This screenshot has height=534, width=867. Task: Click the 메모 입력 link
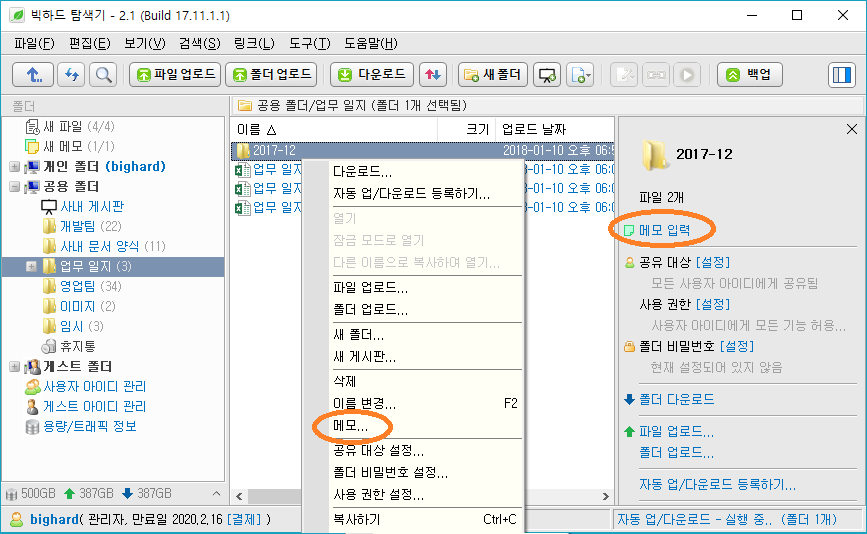click(x=664, y=230)
